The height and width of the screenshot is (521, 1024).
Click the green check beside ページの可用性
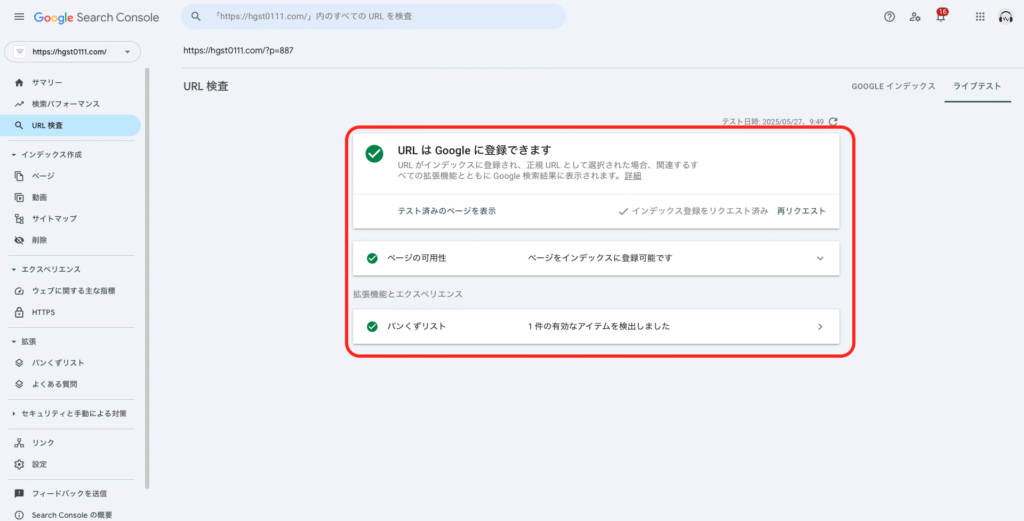[x=372, y=258]
